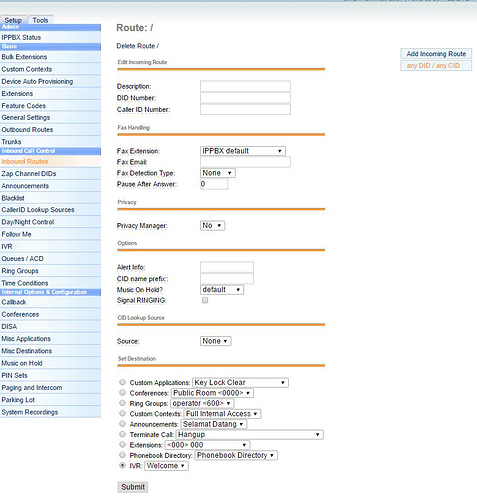
Task: Open the Fax Extension dropdown
Action: tap(243, 151)
